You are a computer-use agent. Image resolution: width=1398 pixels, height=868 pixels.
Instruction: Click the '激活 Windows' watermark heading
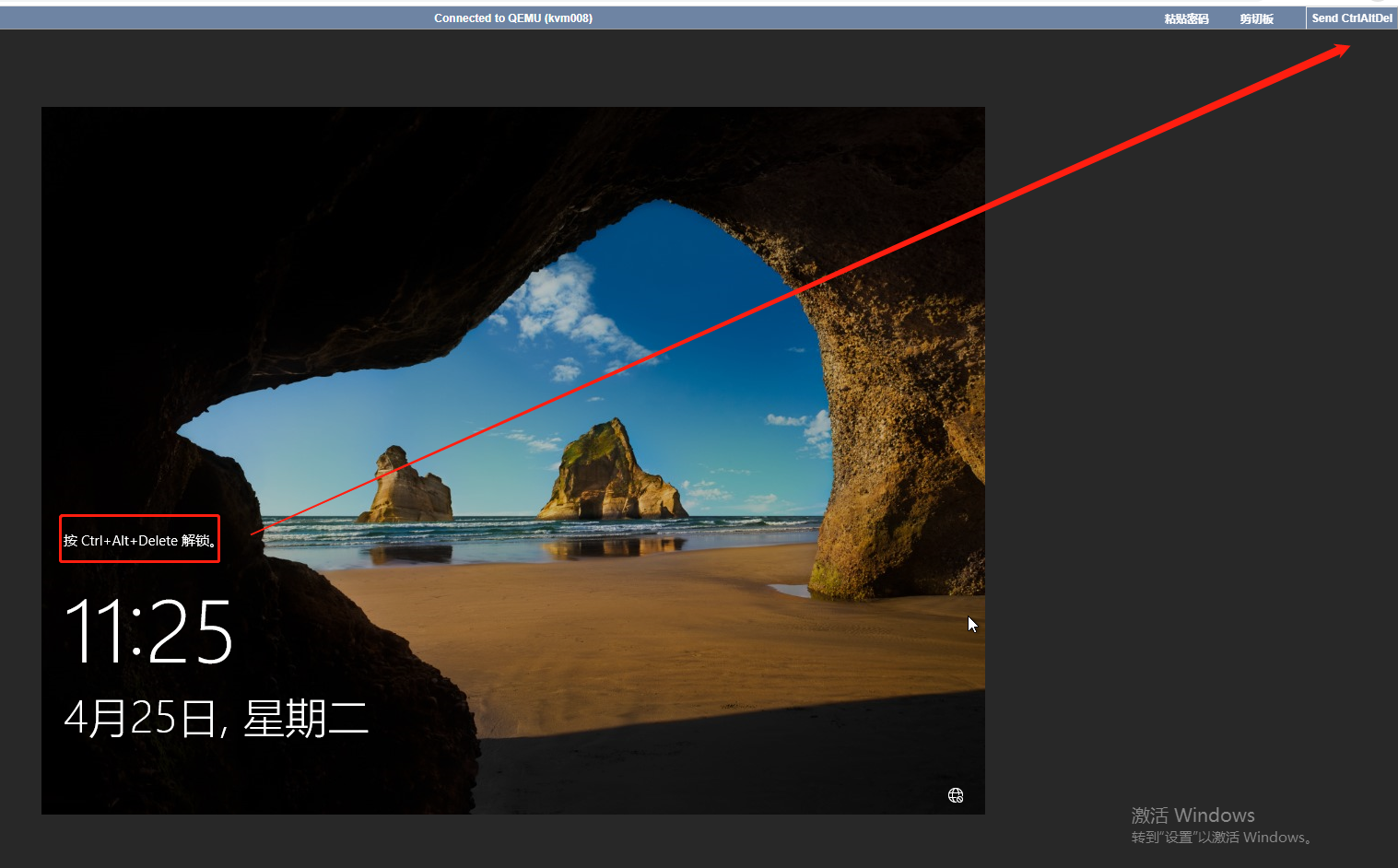tap(1192, 815)
